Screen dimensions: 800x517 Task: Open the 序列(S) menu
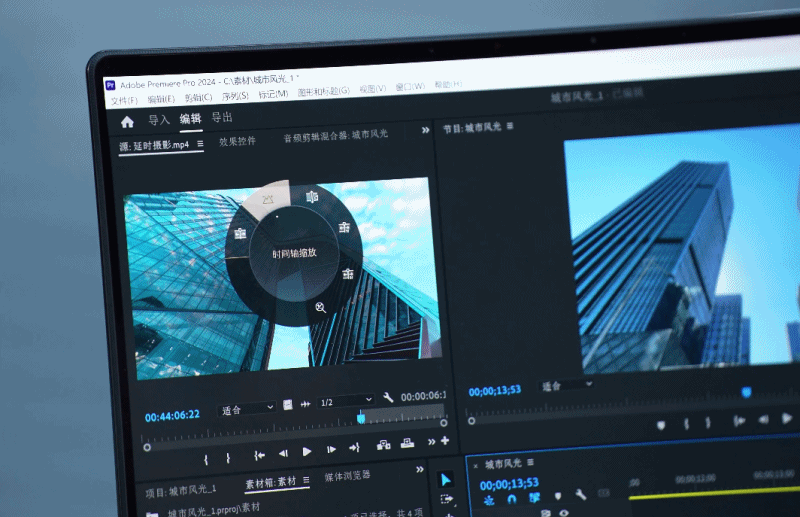pyautogui.click(x=235, y=98)
